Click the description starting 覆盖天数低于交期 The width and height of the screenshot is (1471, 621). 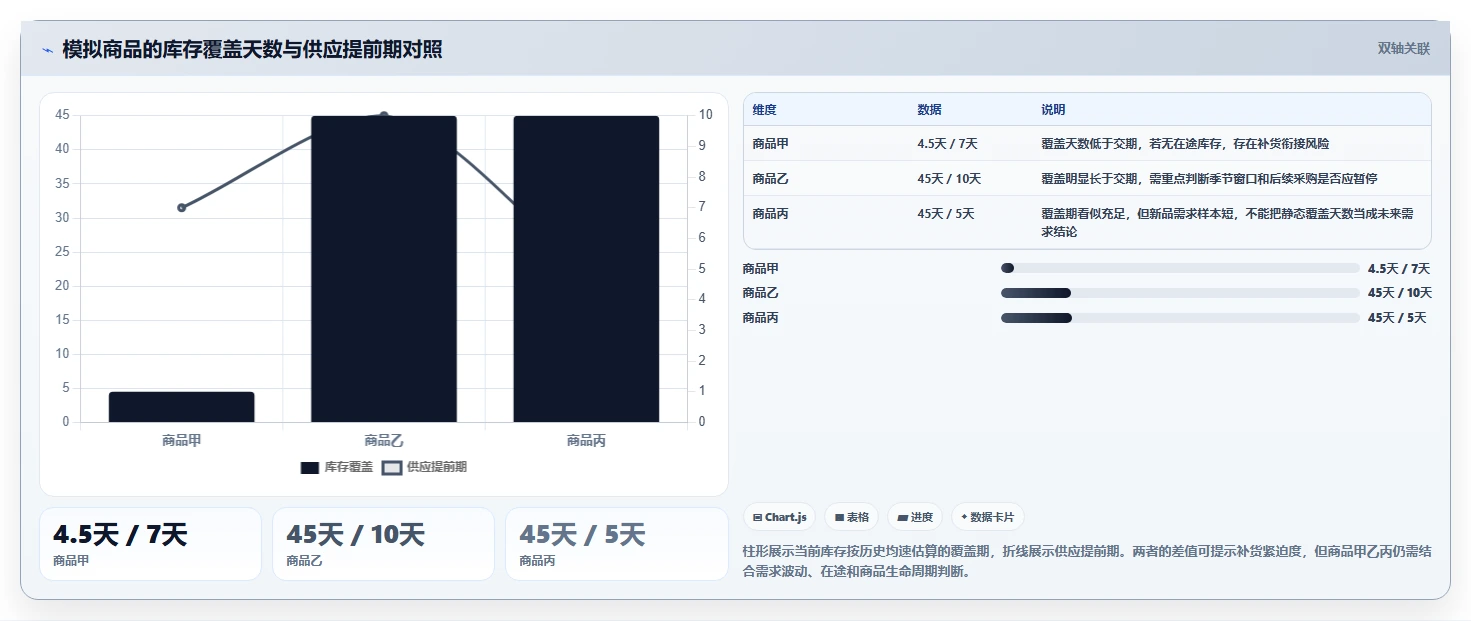[1185, 144]
